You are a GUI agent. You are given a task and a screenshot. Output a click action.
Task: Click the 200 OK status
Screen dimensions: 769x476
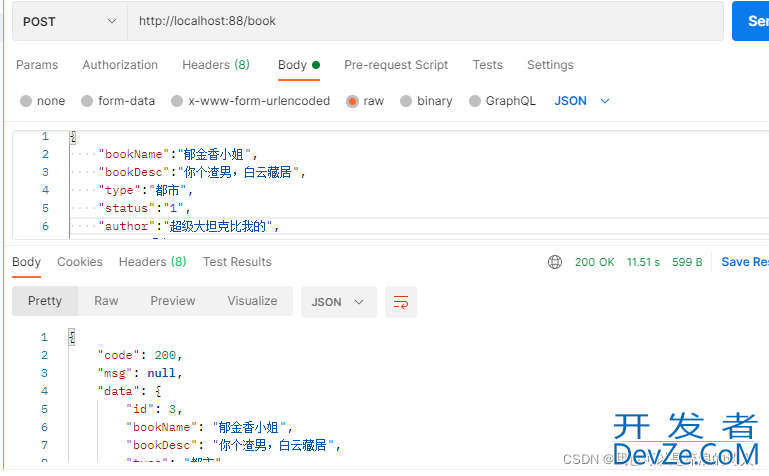click(x=594, y=262)
